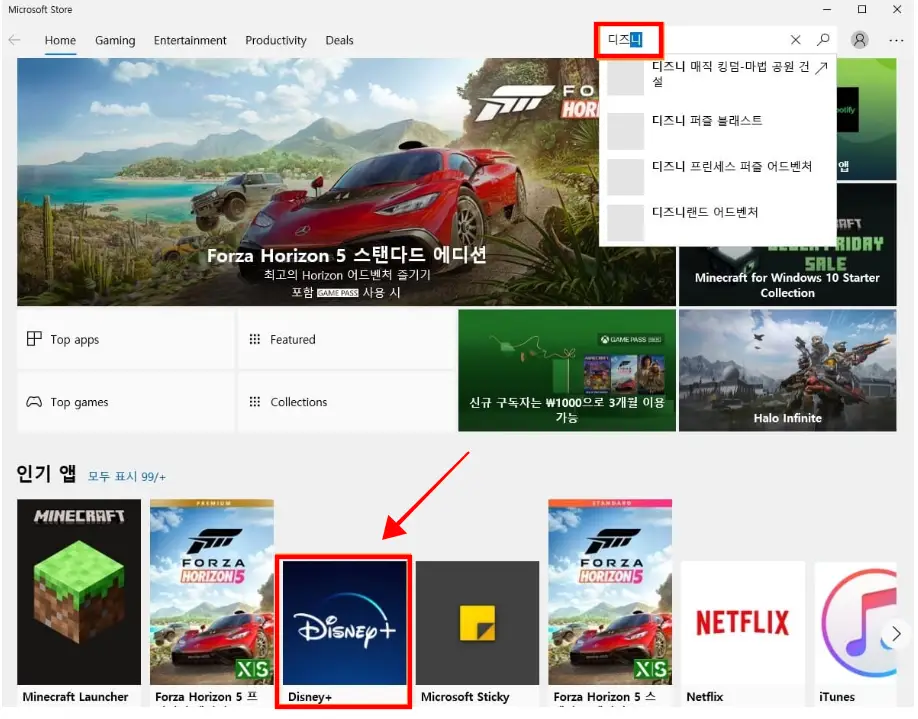Screen dimensions: 918x719
Task: Open the Minecraft Launcher app card
Action: [x=79, y=602]
